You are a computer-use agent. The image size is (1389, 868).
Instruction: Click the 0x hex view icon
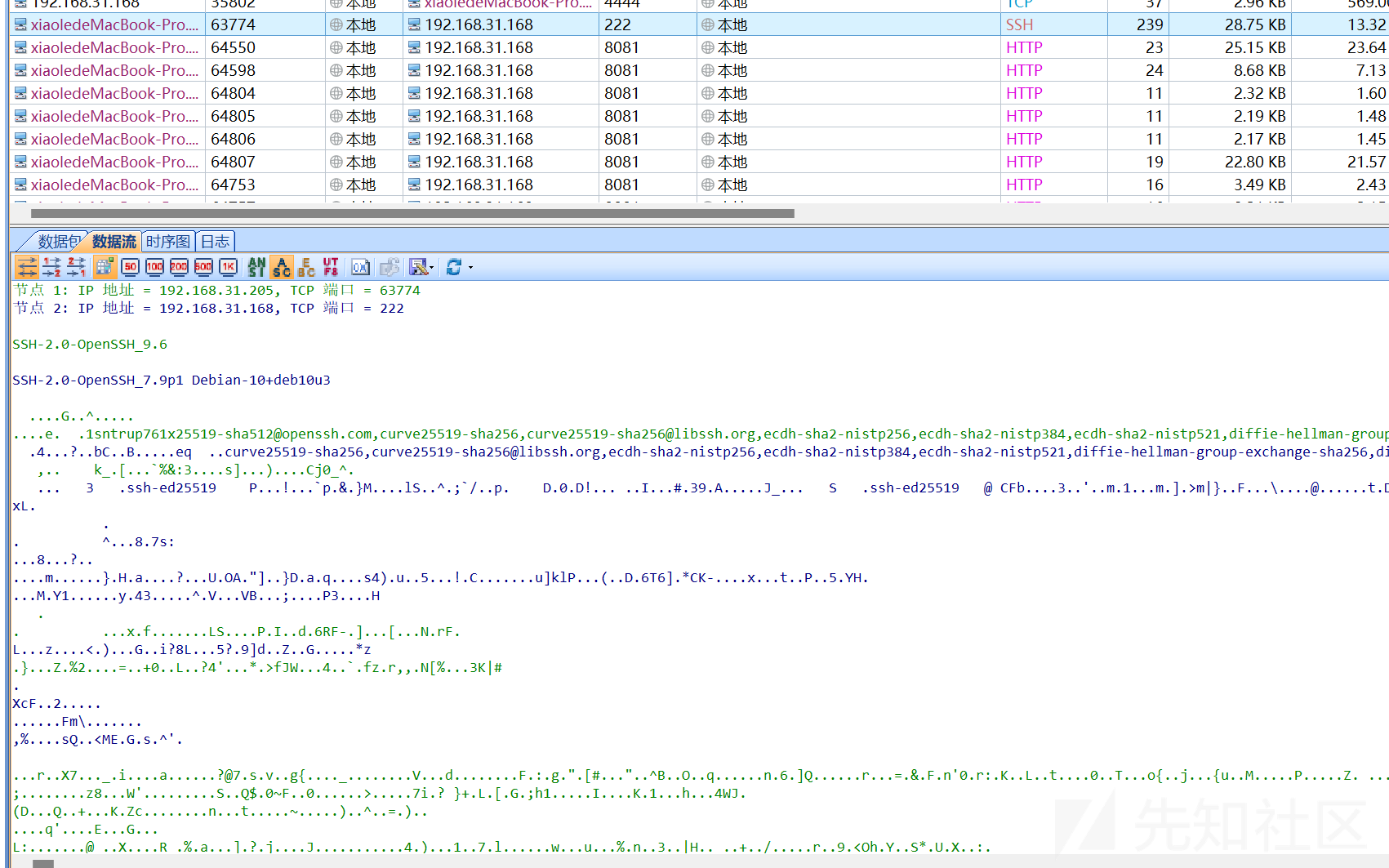coord(360,266)
